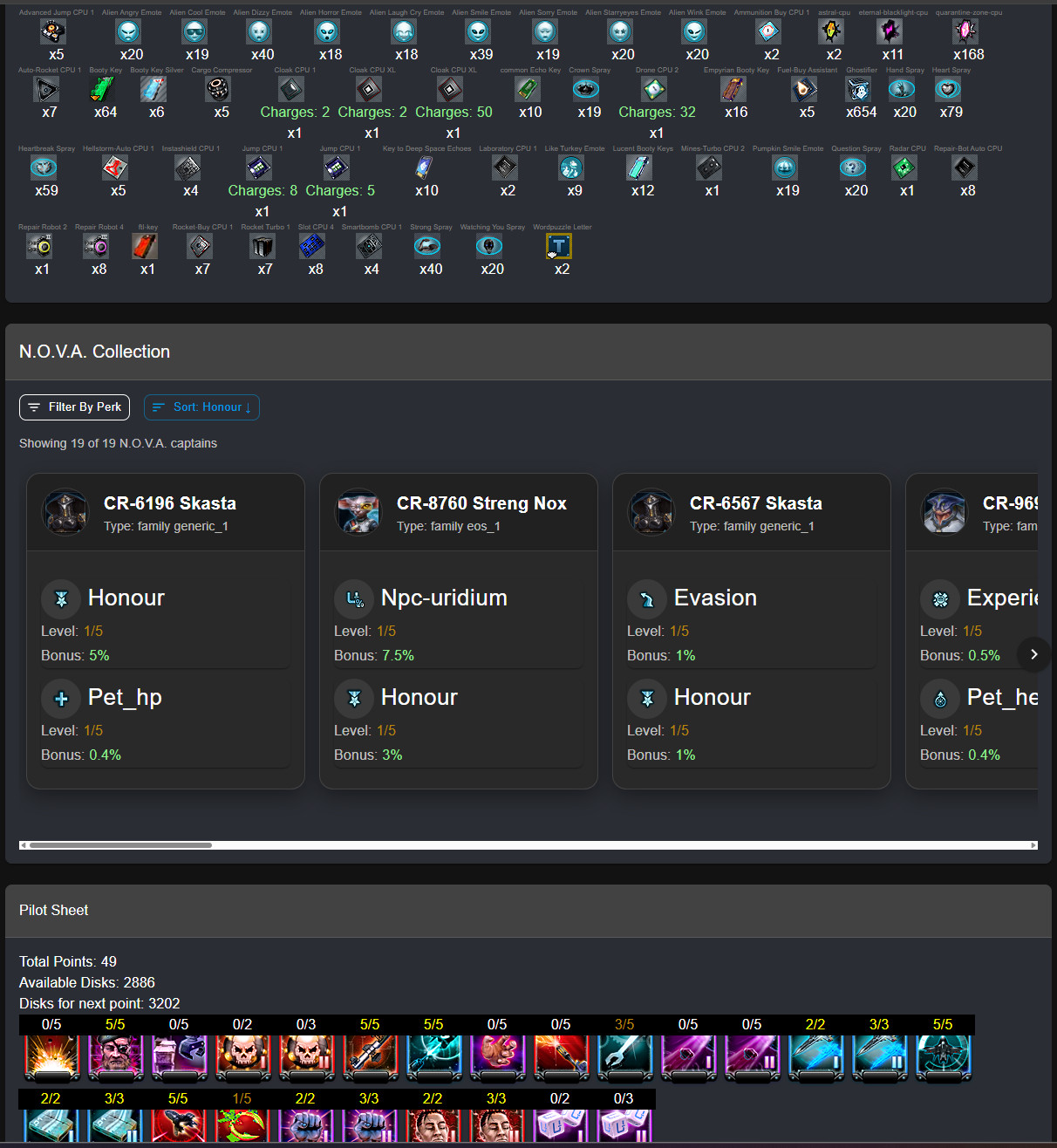Image resolution: width=1057 pixels, height=1148 pixels.
Task: Click the CR-6196 Skasta captain avatar
Action: tap(65, 512)
